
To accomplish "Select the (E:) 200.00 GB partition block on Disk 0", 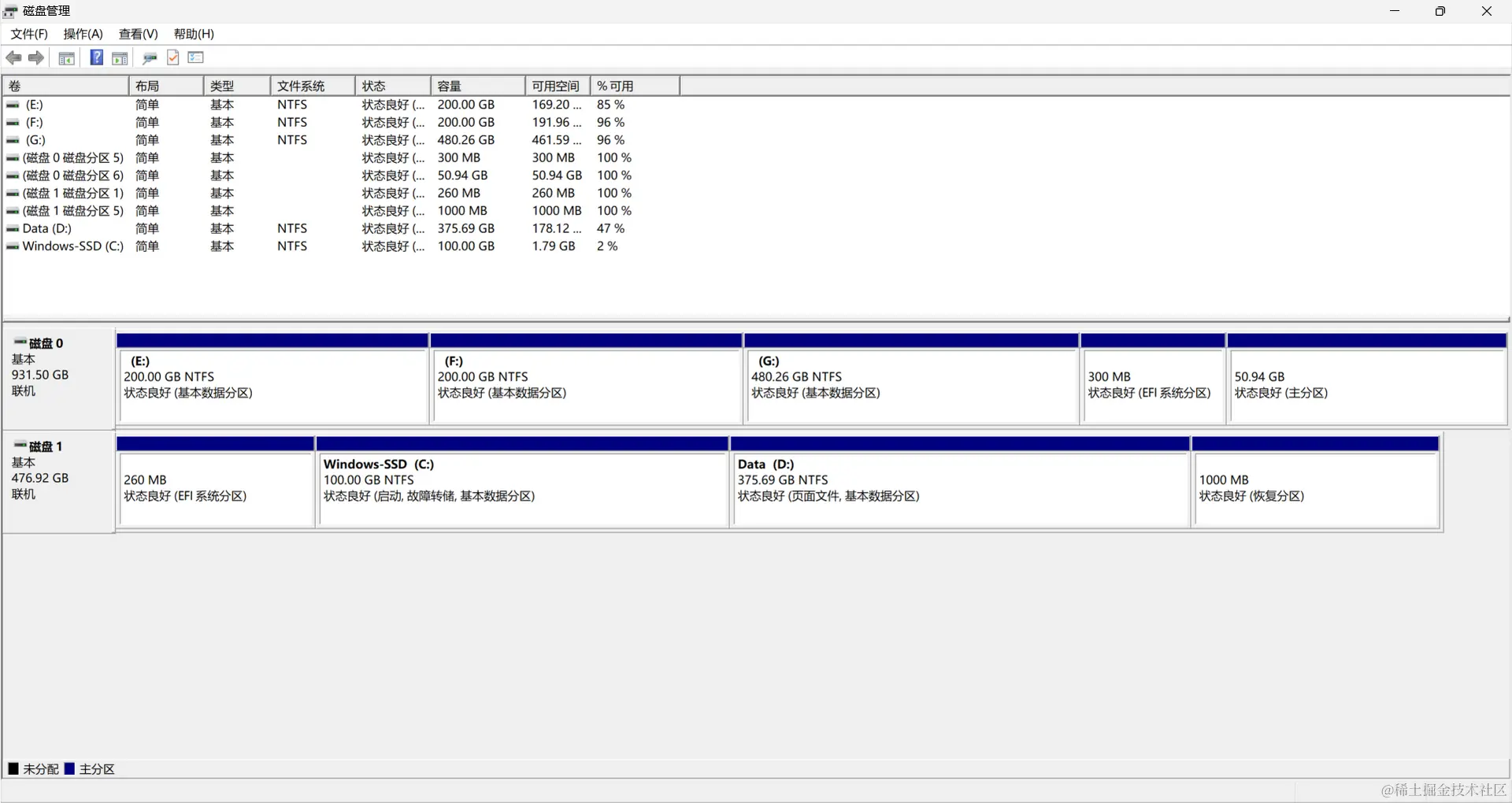I will point(272,379).
